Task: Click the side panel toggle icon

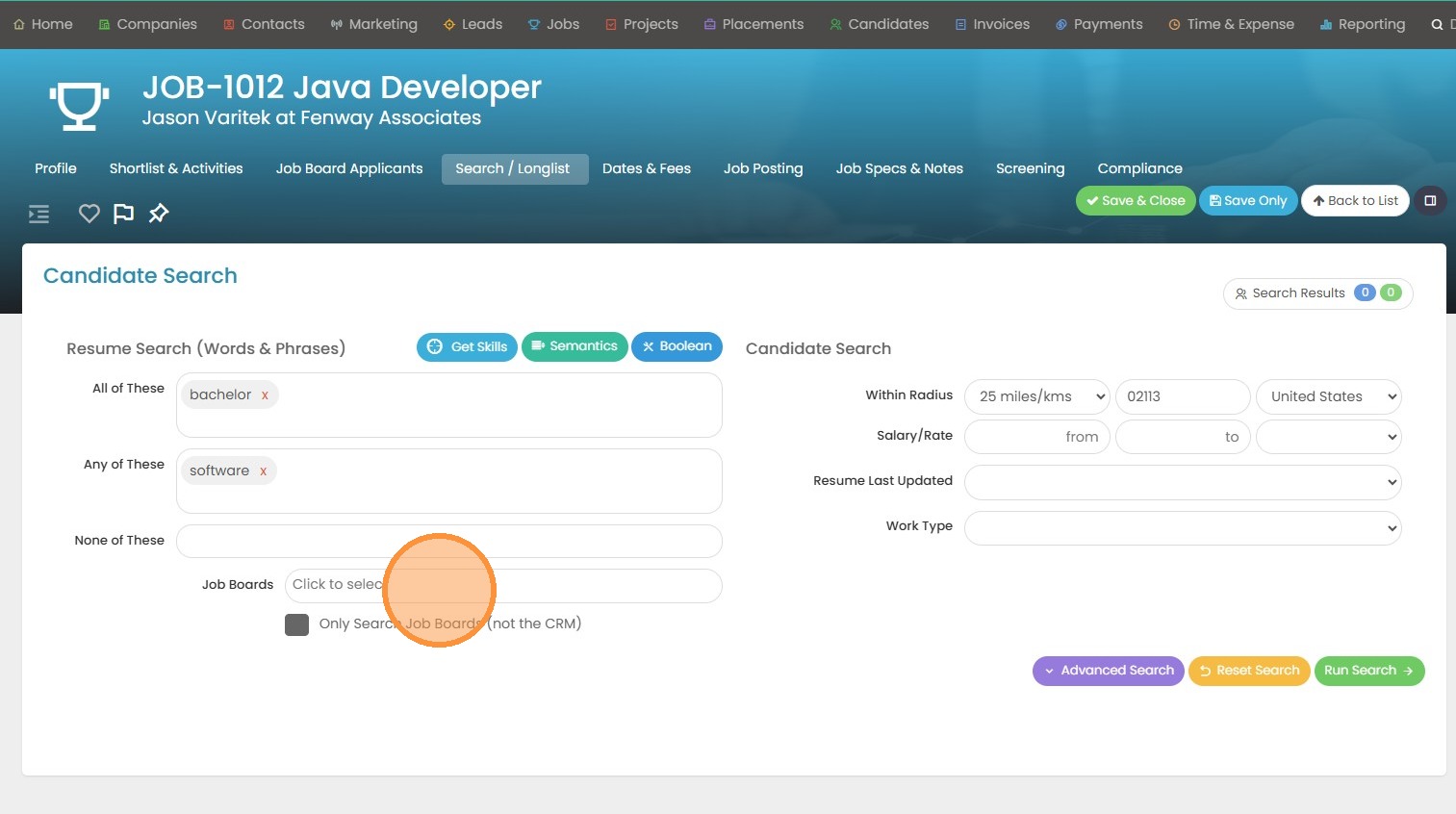Action: click(x=1430, y=201)
